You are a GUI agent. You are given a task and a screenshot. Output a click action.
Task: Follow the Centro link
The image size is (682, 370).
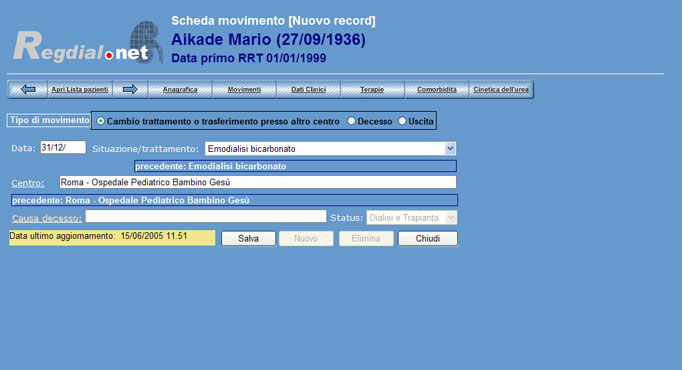tap(28, 183)
